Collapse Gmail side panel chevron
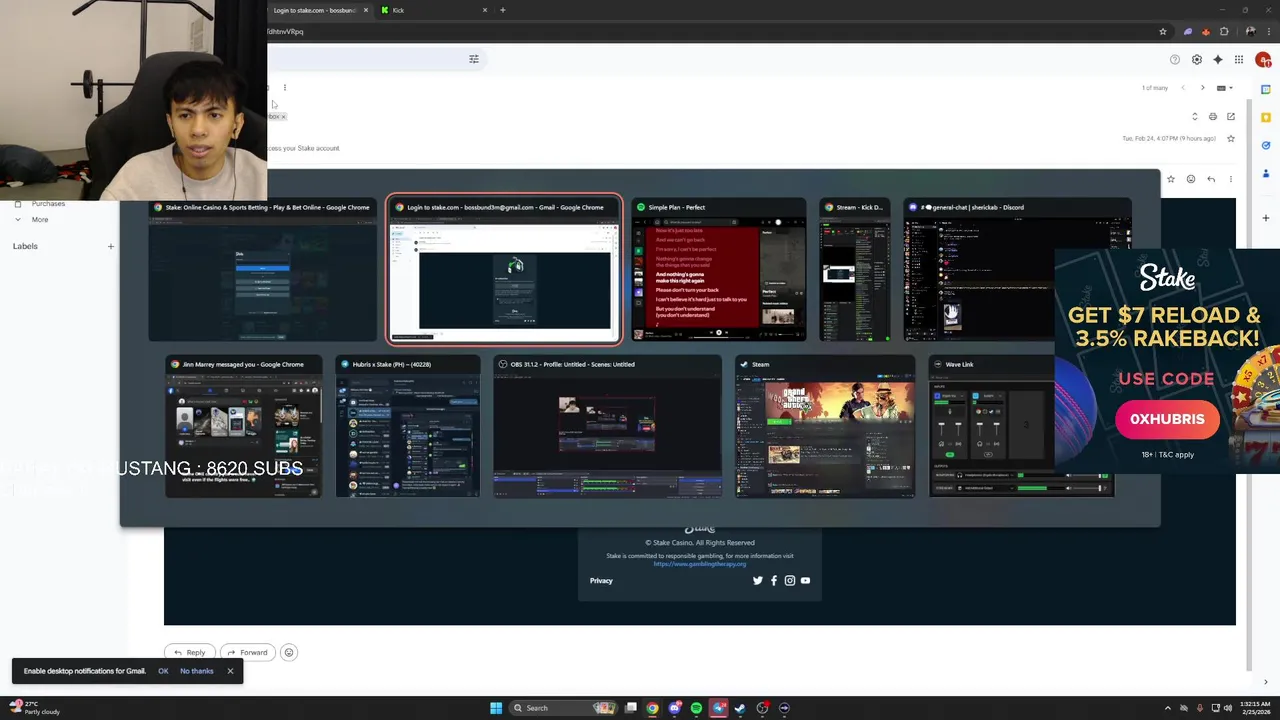Screen dimensions: 1280x720 (1266, 682)
